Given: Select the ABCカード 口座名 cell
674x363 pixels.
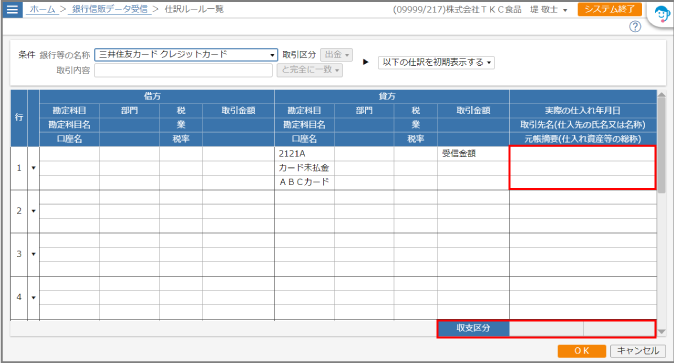Looking at the screenshot, I should point(304,182).
